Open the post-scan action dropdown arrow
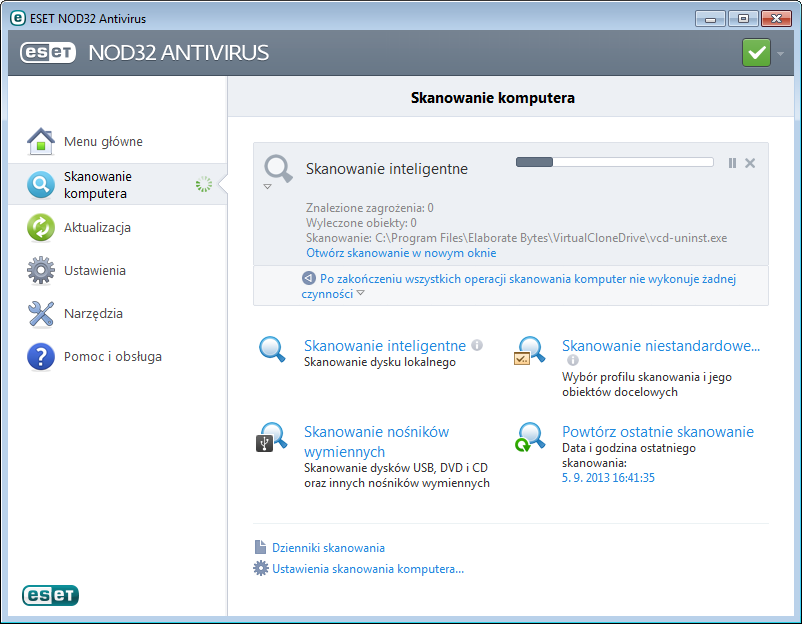This screenshot has width=802, height=624. pyautogui.click(x=361, y=293)
